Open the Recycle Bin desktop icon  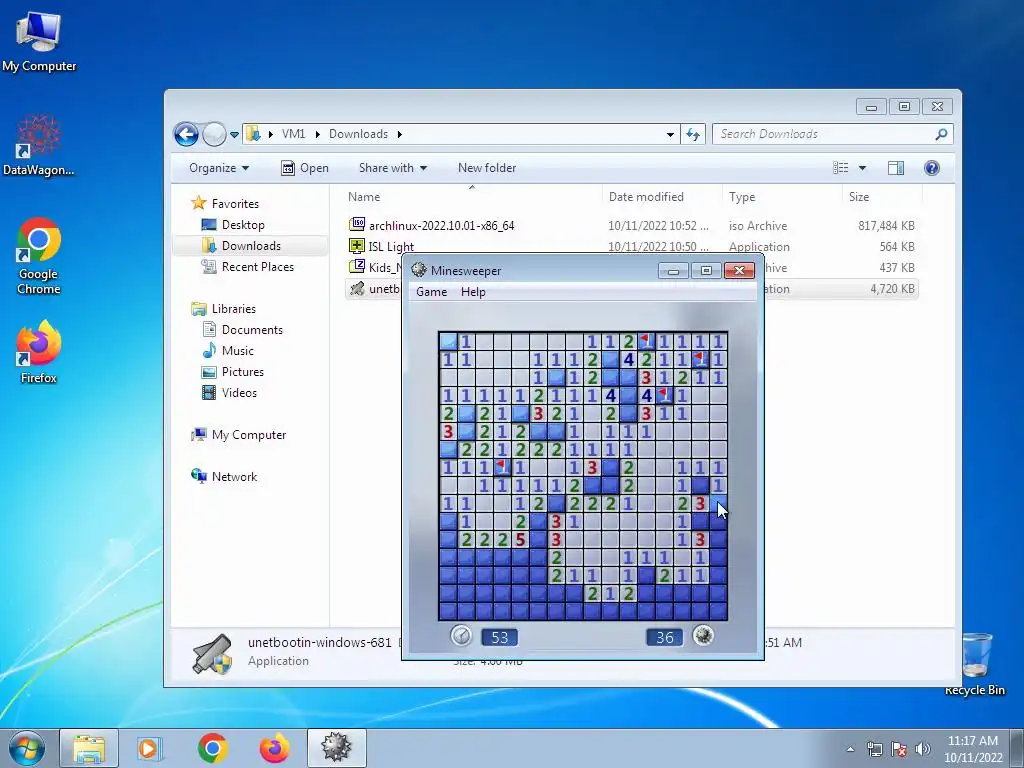(x=975, y=664)
